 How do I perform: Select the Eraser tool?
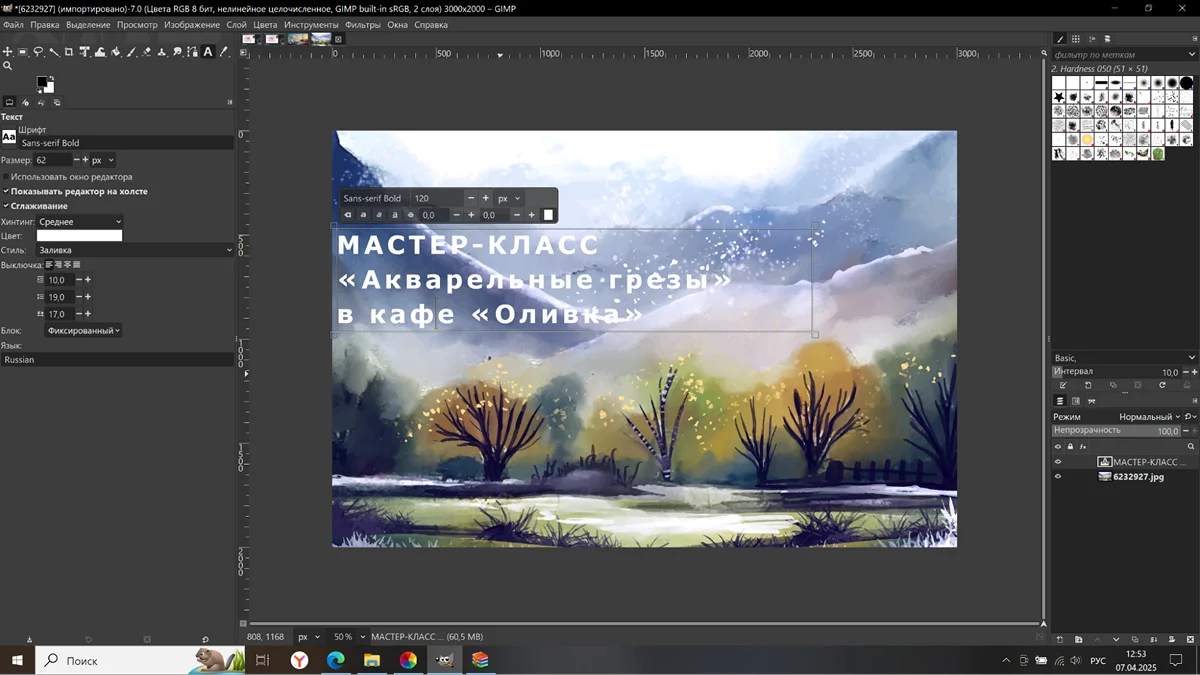147,52
